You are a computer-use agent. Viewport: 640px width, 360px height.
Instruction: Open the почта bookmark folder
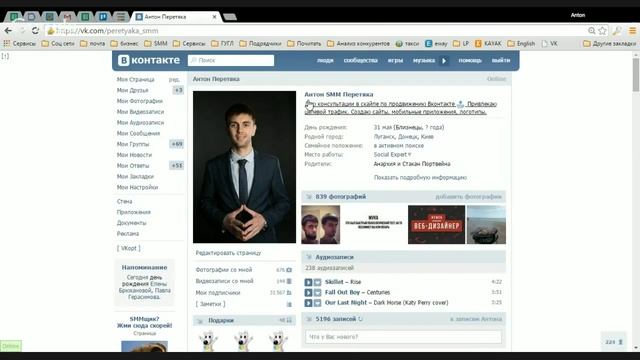click(93, 43)
